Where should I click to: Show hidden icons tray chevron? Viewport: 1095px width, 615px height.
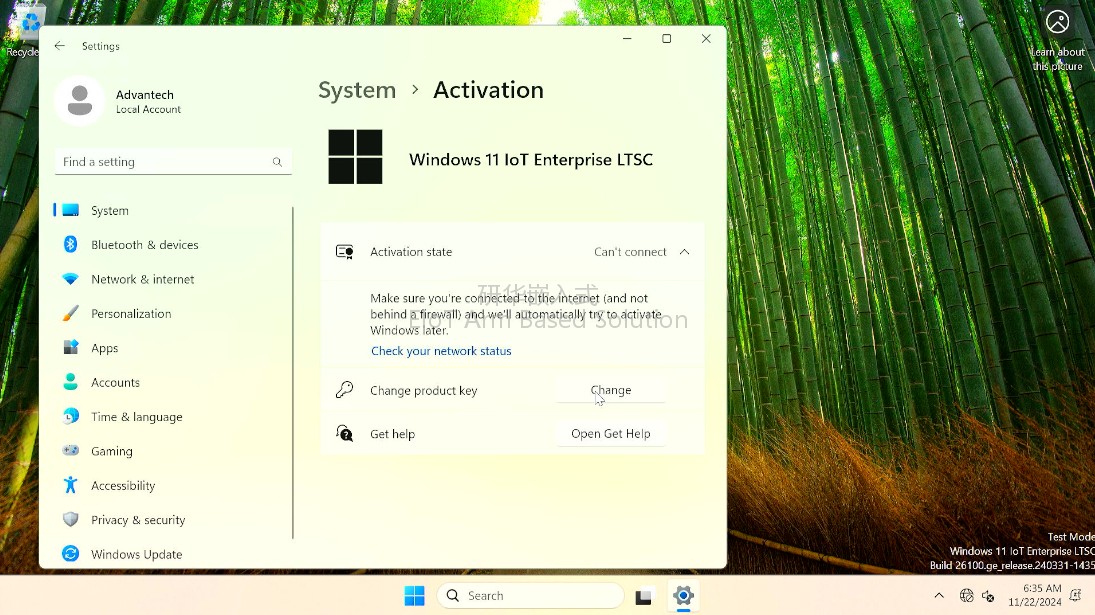pos(939,595)
